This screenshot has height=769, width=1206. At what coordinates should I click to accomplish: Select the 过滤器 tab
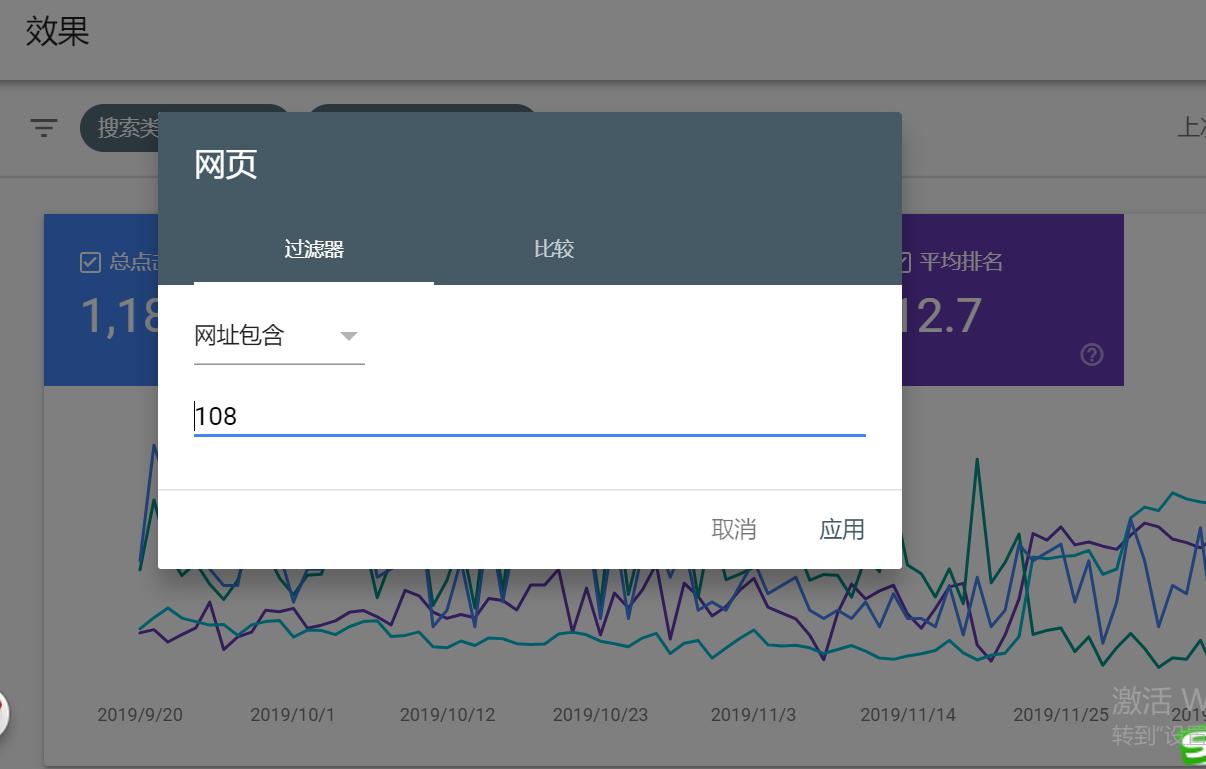pyautogui.click(x=313, y=248)
